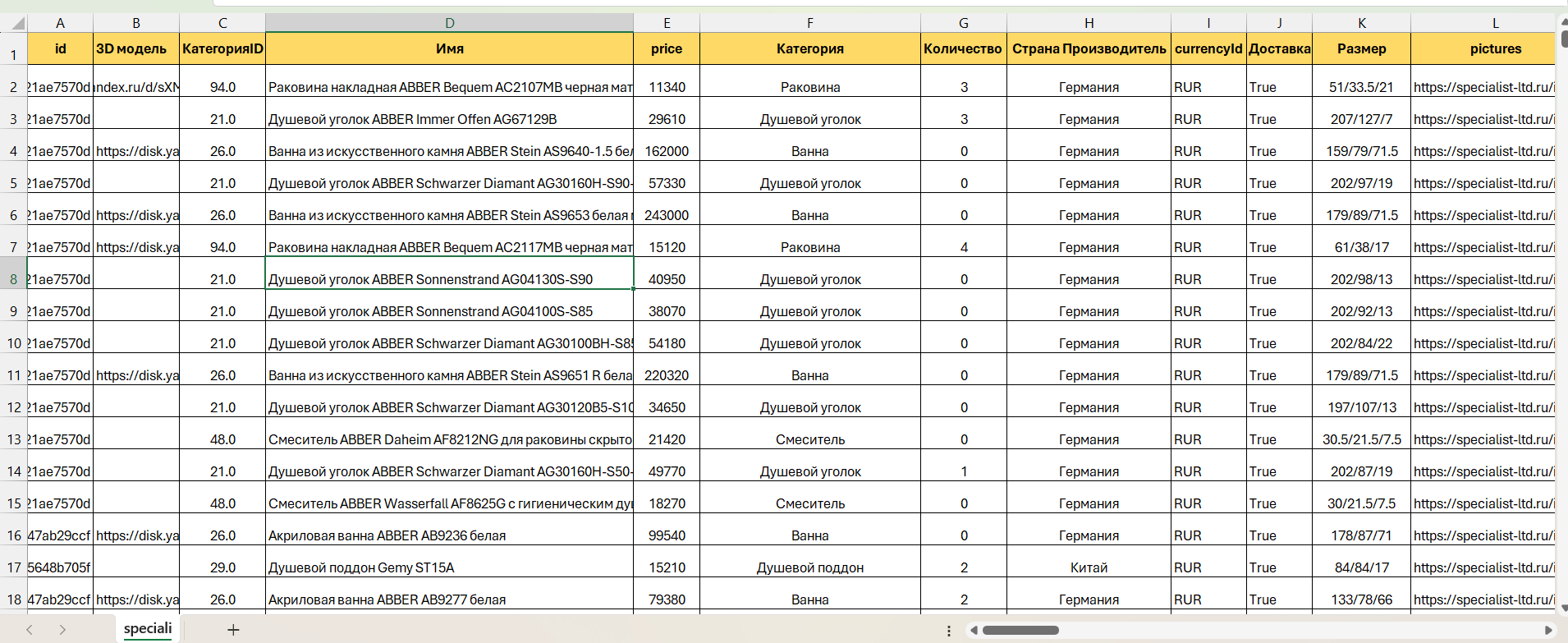Select column F header

(810, 23)
